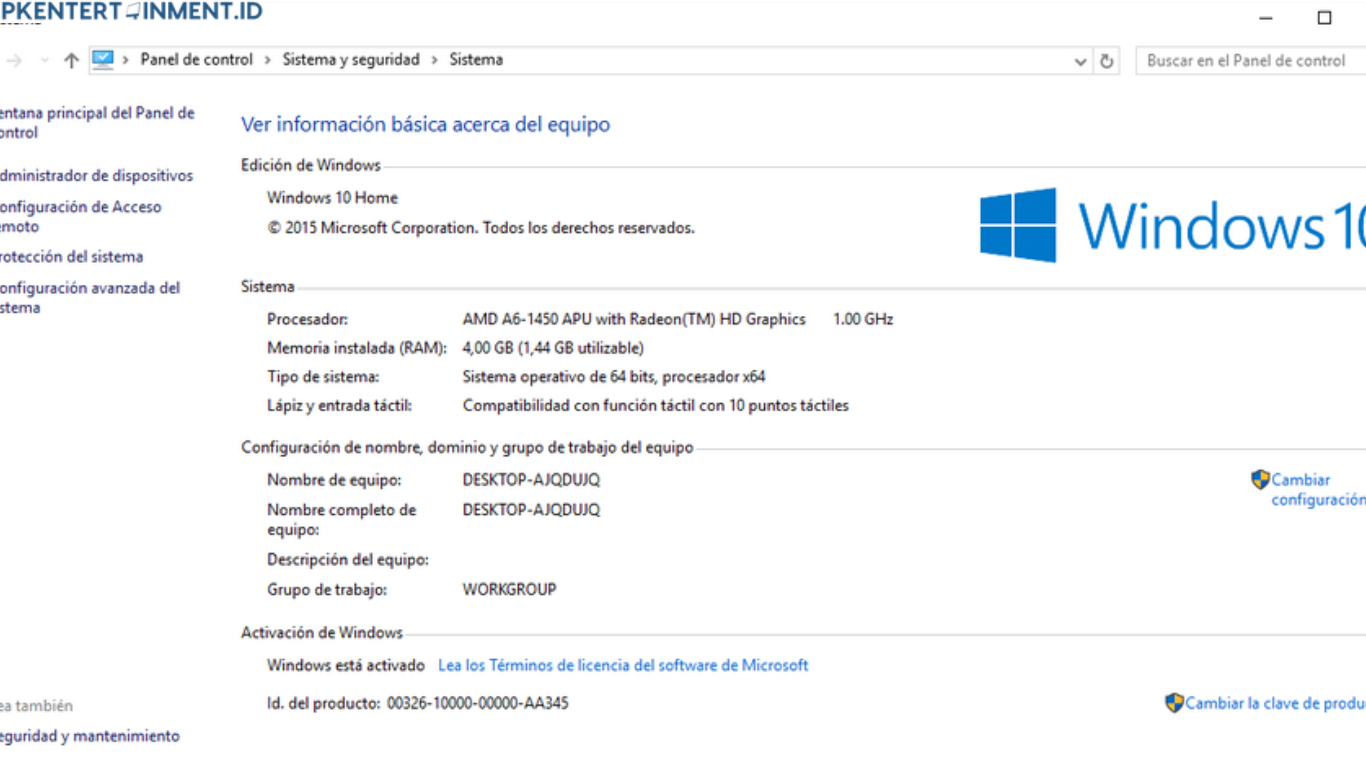The height and width of the screenshot is (768, 1366).
Task: Click 'DESKTOP-AJQDUJQ' next to 'Nombre completo de equipo'
Action: click(531, 510)
